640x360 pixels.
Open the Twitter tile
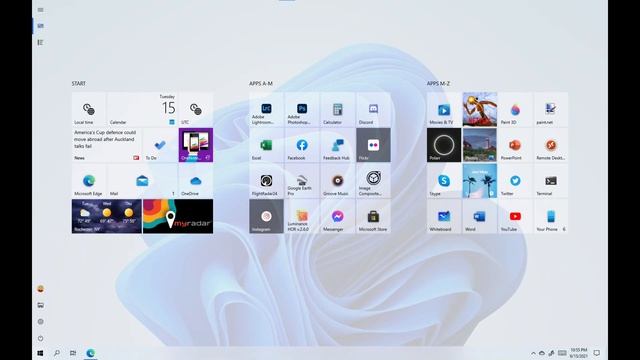point(515,180)
